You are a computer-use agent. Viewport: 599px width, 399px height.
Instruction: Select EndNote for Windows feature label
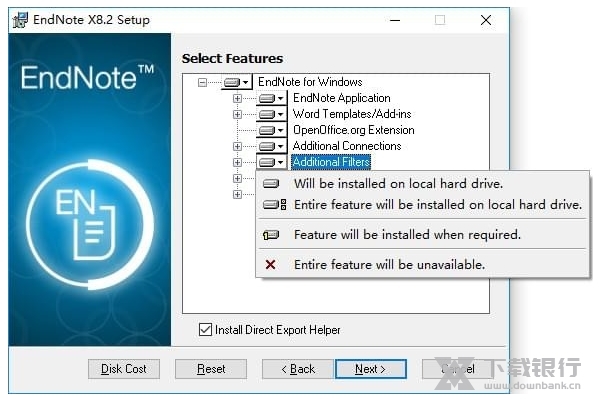310,82
